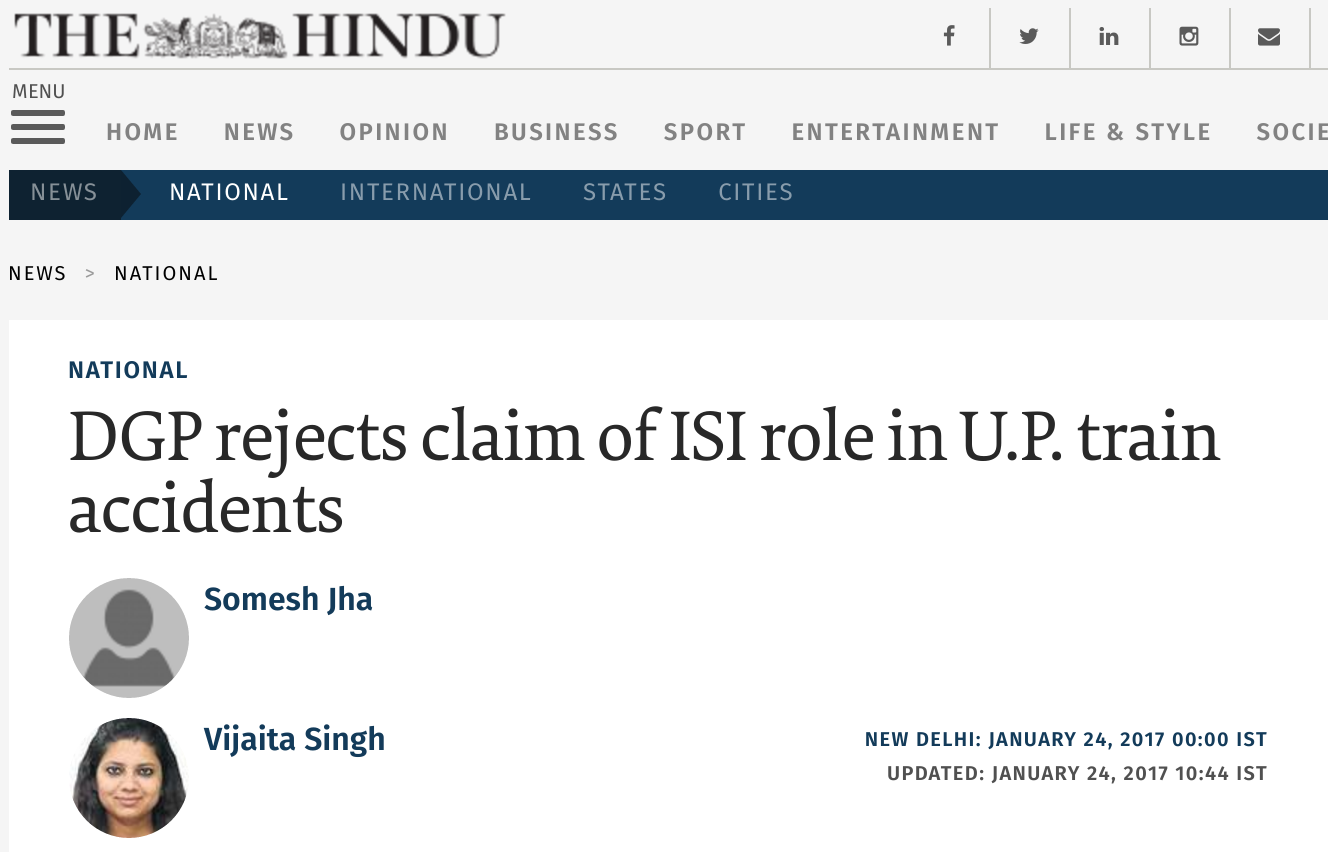Open author link Somesh Jha
1328x852 pixels.
point(288,599)
